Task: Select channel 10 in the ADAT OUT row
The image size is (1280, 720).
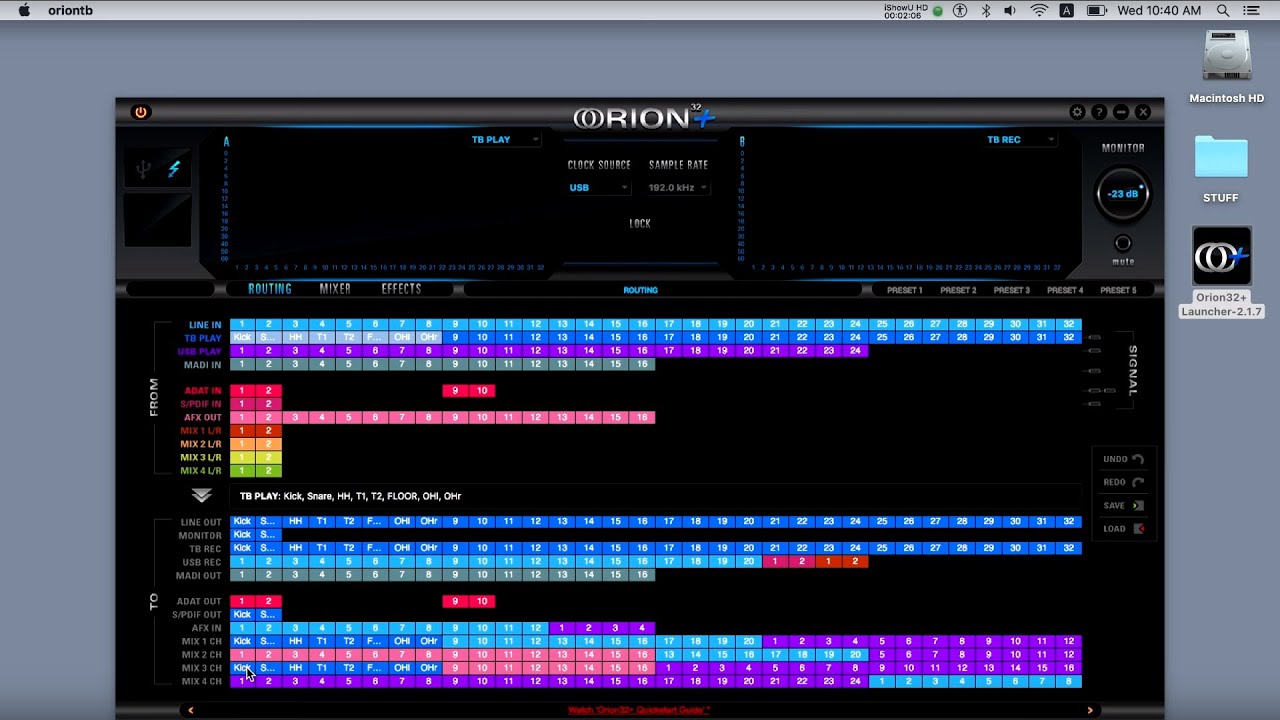Action: 482,601
